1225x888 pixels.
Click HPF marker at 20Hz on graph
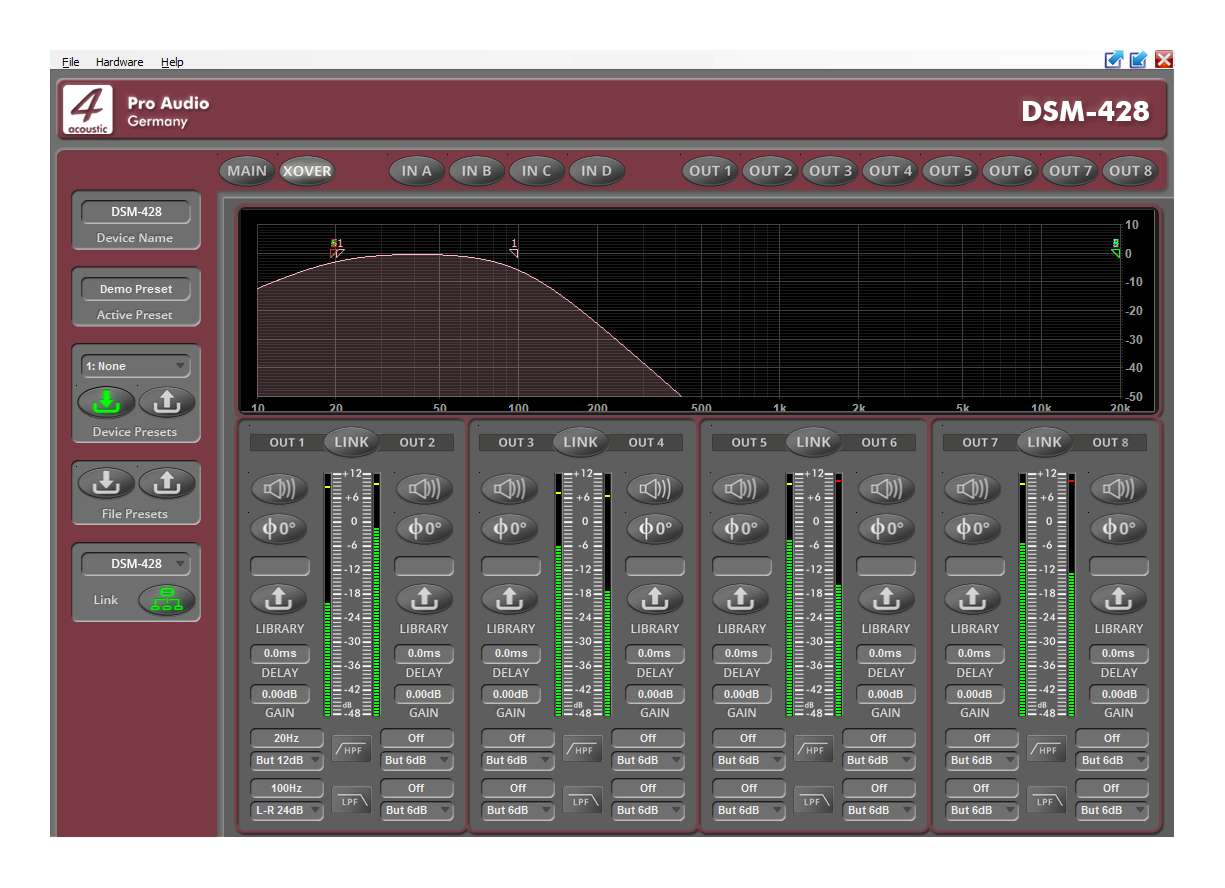(336, 249)
